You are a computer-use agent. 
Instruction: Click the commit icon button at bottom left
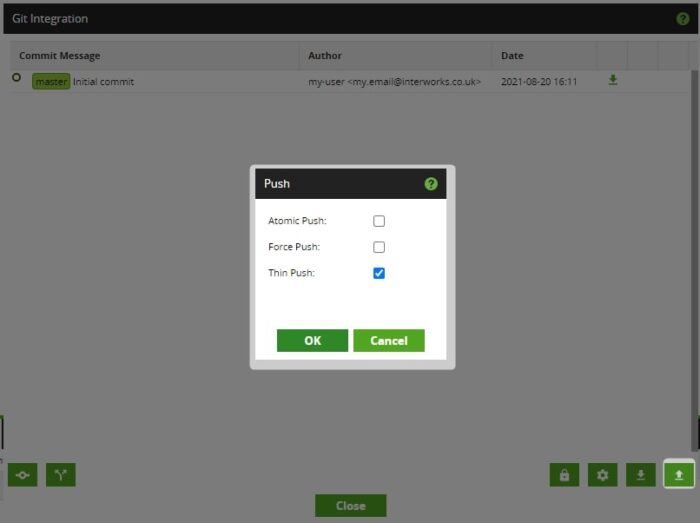(x=22, y=475)
